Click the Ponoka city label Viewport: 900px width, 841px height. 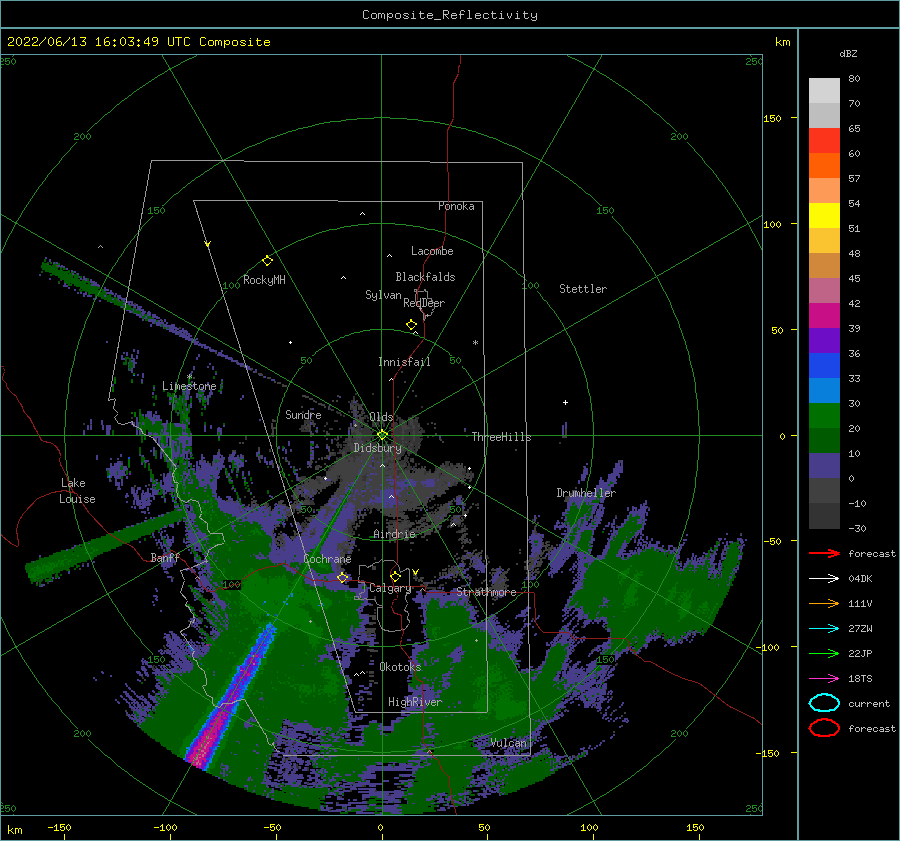click(456, 206)
